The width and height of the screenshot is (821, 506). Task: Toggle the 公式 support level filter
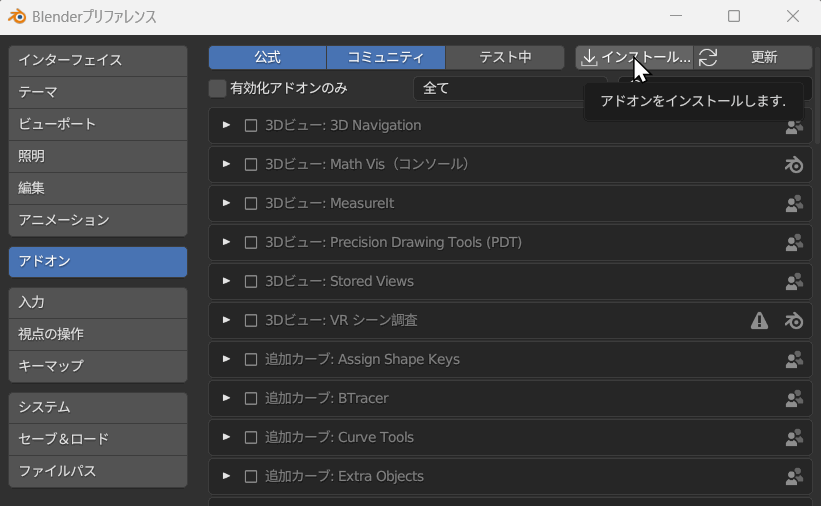tap(268, 58)
